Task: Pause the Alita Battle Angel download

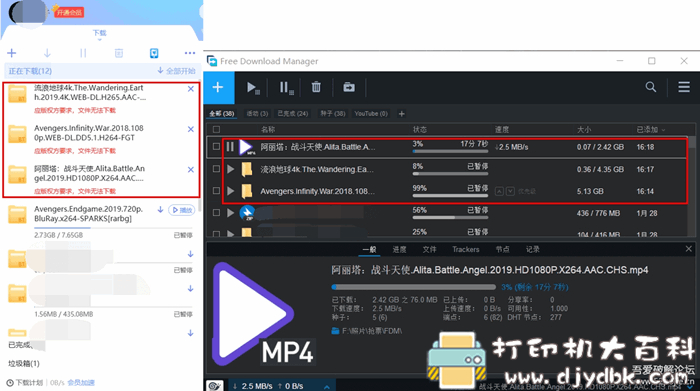Action: (x=230, y=146)
